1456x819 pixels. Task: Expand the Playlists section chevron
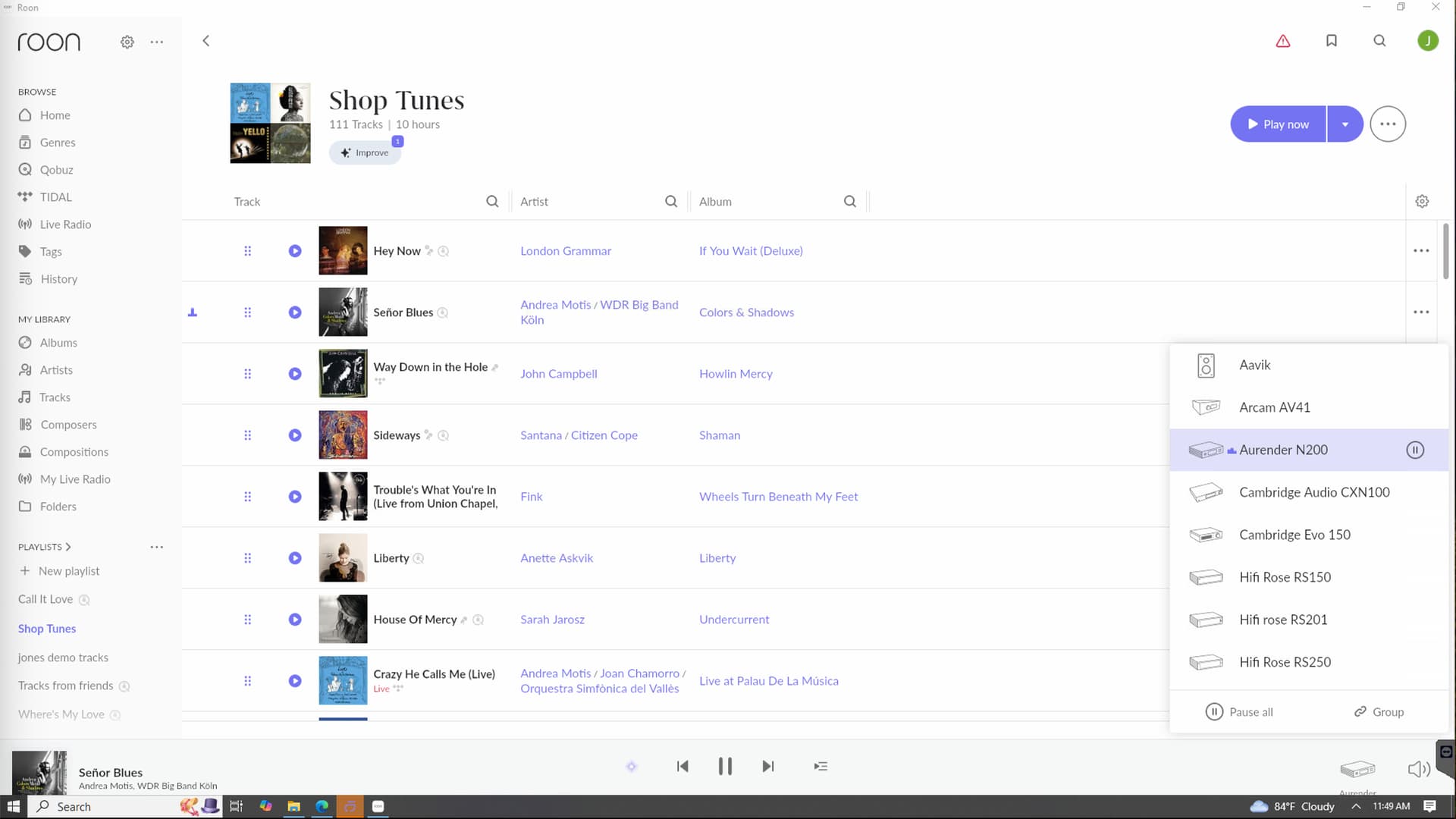tap(68, 547)
